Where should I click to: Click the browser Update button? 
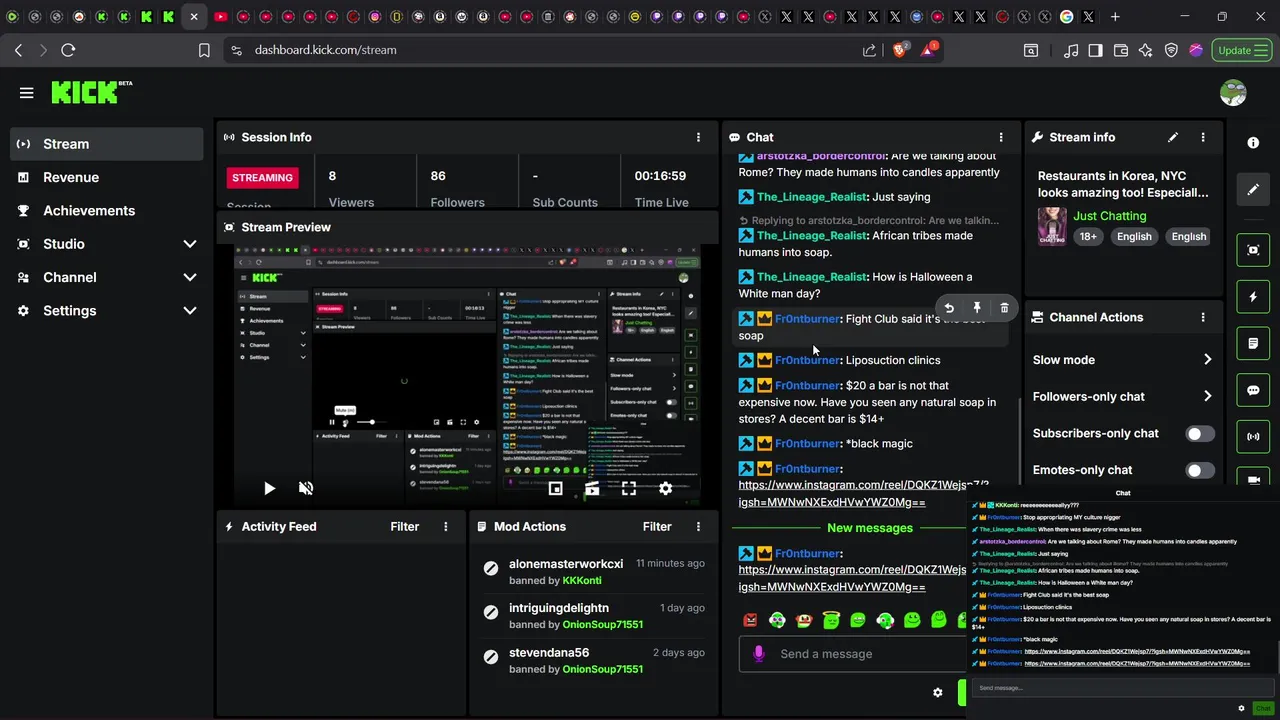[x=1242, y=50]
